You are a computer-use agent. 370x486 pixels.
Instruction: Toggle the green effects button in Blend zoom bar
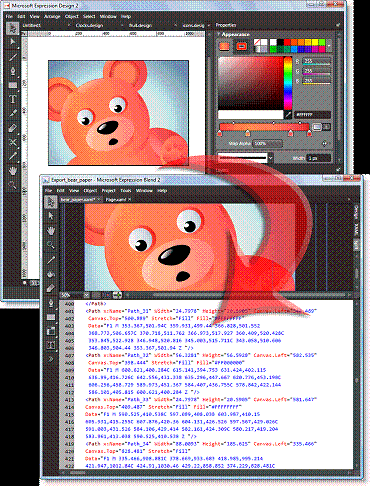click(x=117, y=295)
